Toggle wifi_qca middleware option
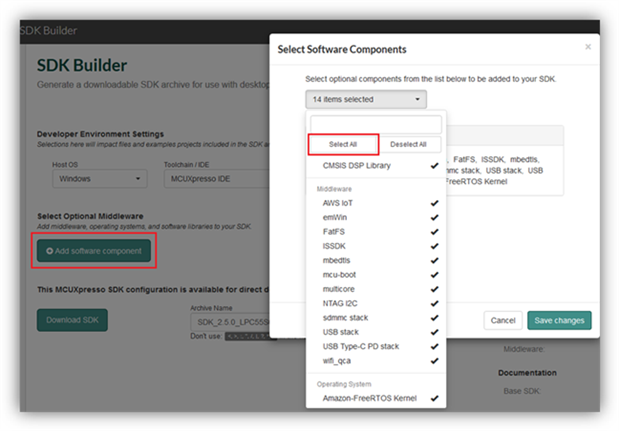The image size is (619, 431). click(376, 361)
